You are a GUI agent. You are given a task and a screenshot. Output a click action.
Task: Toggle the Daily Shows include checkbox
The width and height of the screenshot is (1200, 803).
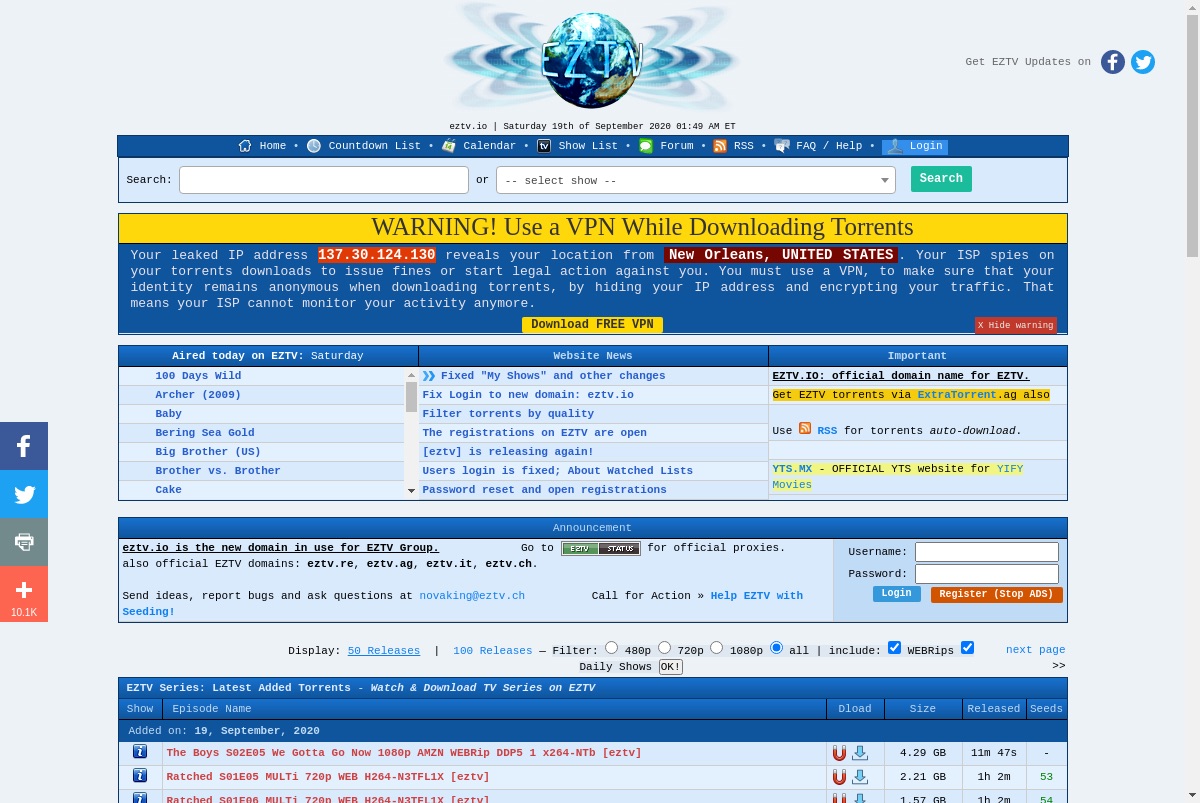(967, 648)
